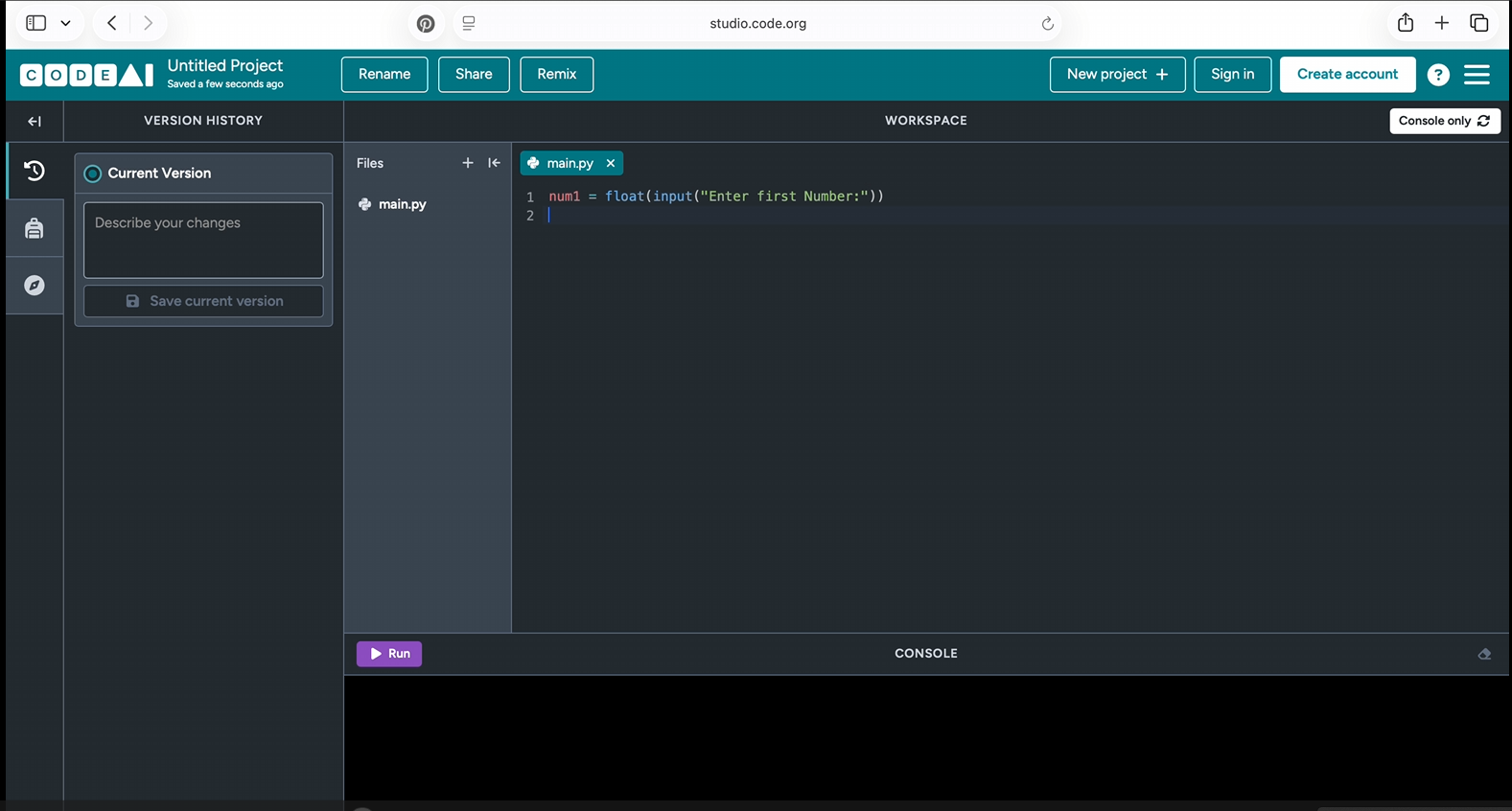The height and width of the screenshot is (811, 1512).
Task: Click the Pinterest extension icon
Action: click(x=426, y=24)
